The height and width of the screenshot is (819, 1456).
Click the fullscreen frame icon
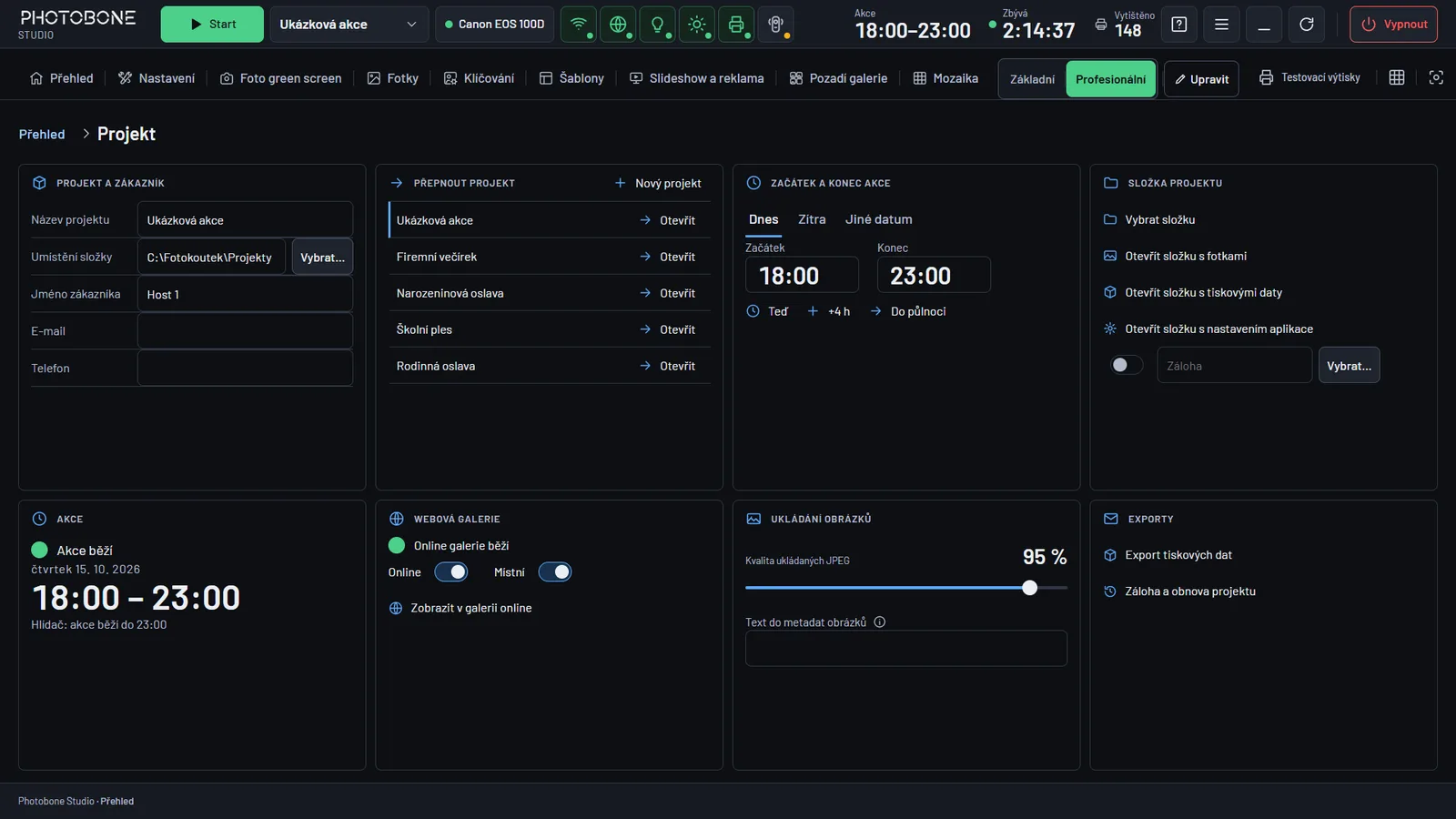point(1436,77)
